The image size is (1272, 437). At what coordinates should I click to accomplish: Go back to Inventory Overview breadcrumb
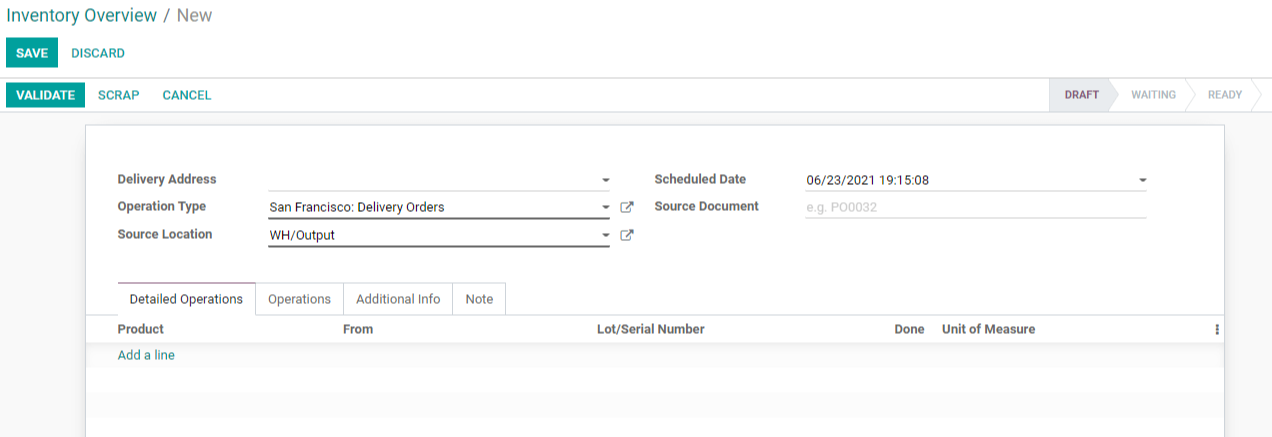pos(81,15)
